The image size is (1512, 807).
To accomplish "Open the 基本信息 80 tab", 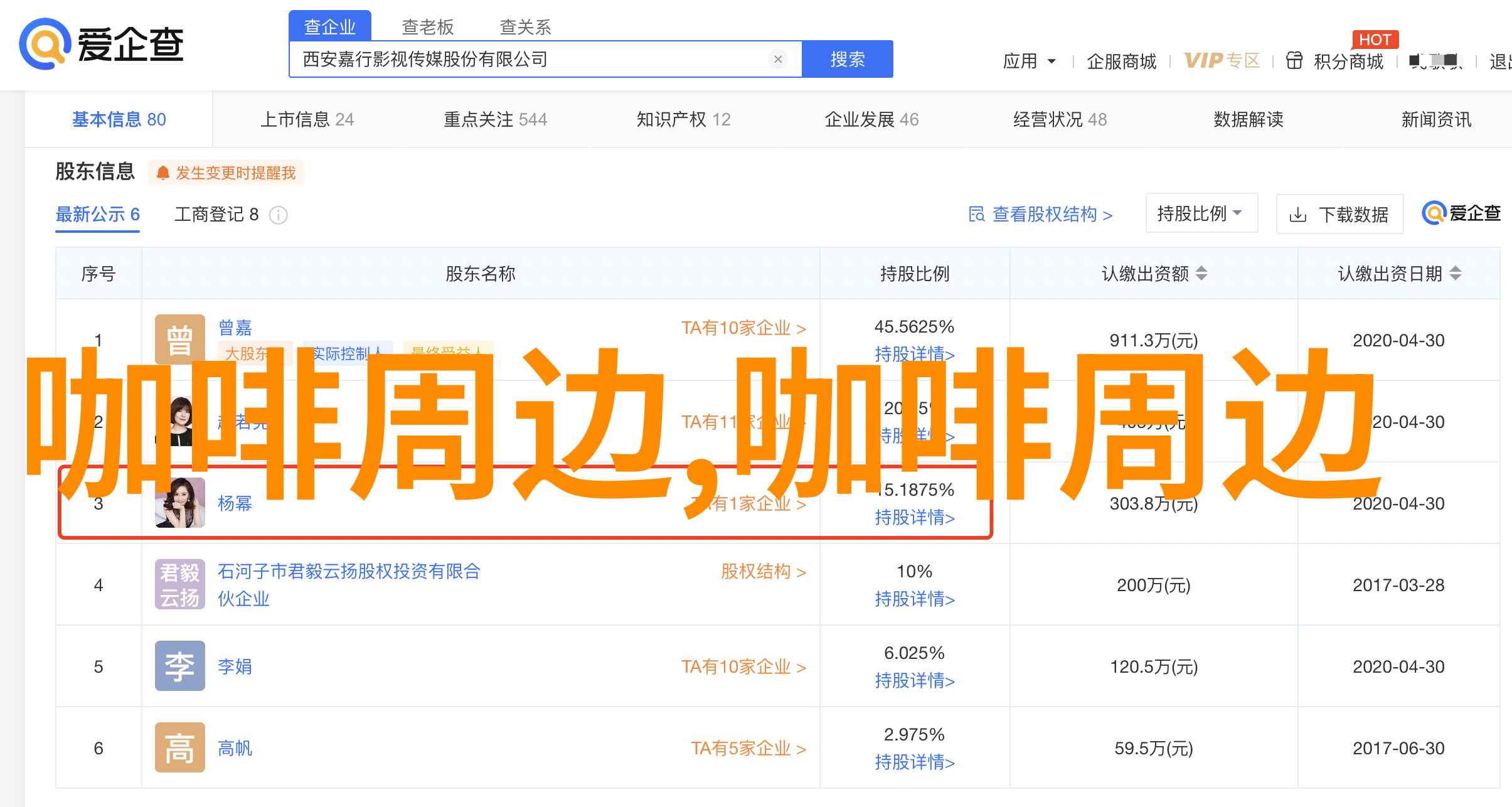I will tap(119, 119).
